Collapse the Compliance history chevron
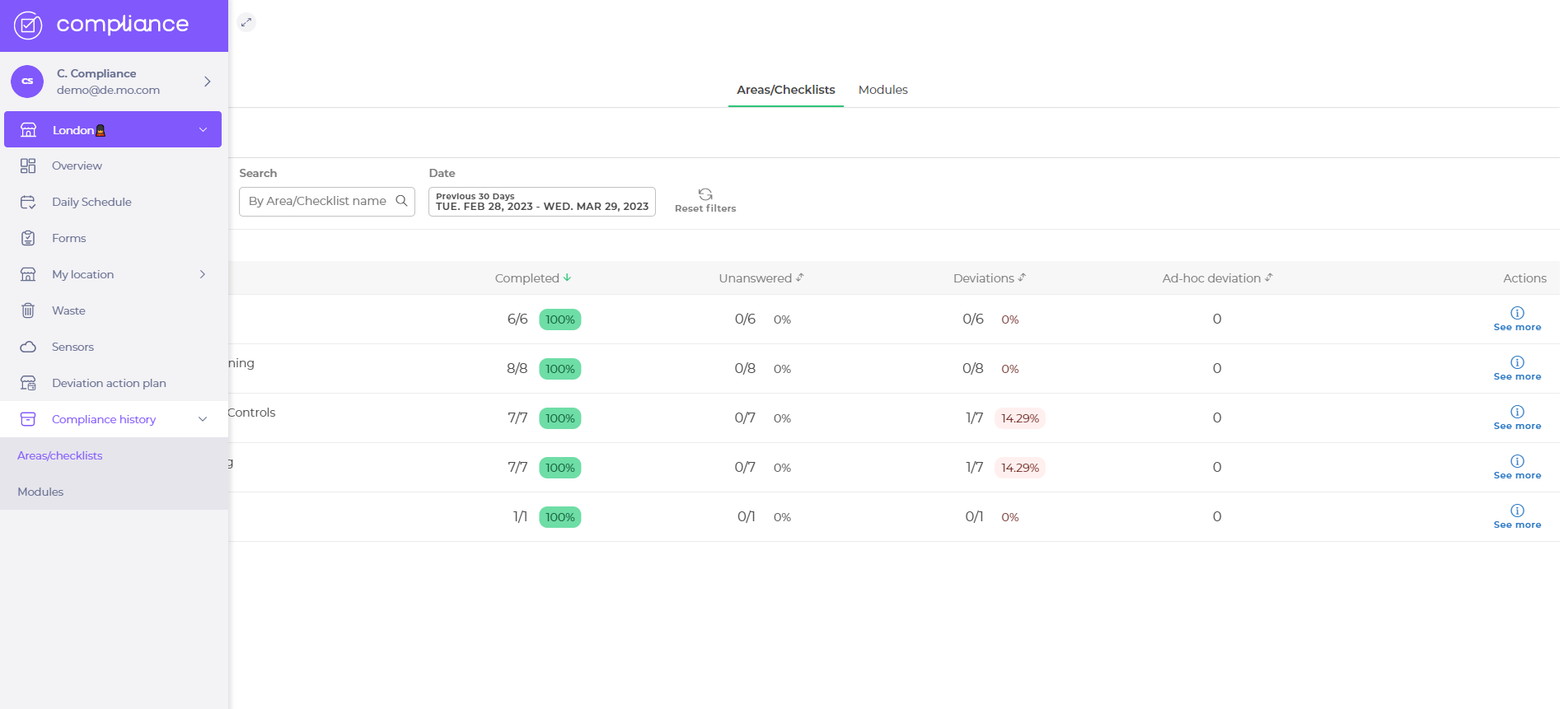Viewport: 1568px width, 709px height. pos(203,419)
